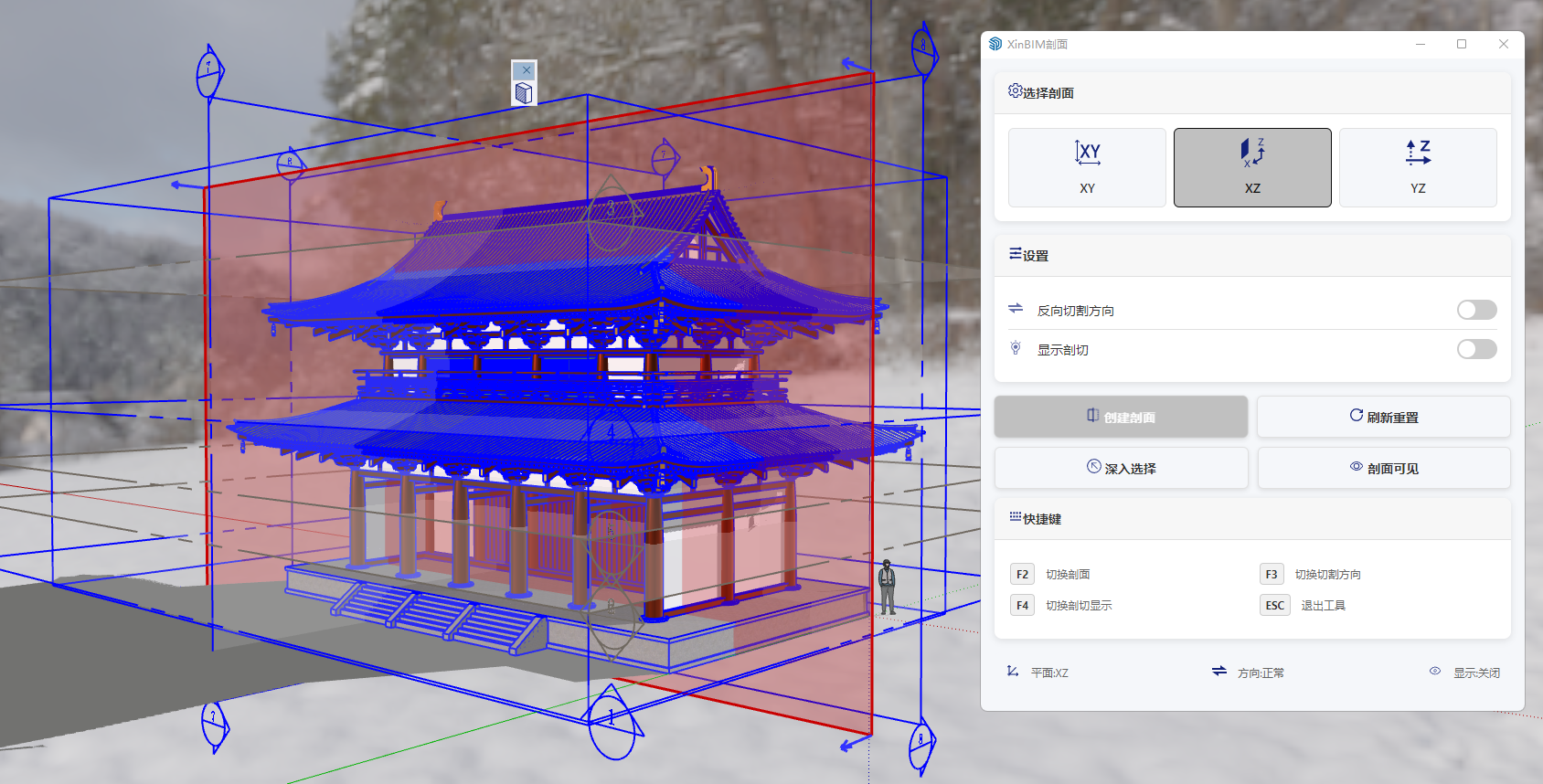Screen dimensions: 1543x784
Task: Enable the 显示剖切 switch
Action: click(x=1475, y=349)
